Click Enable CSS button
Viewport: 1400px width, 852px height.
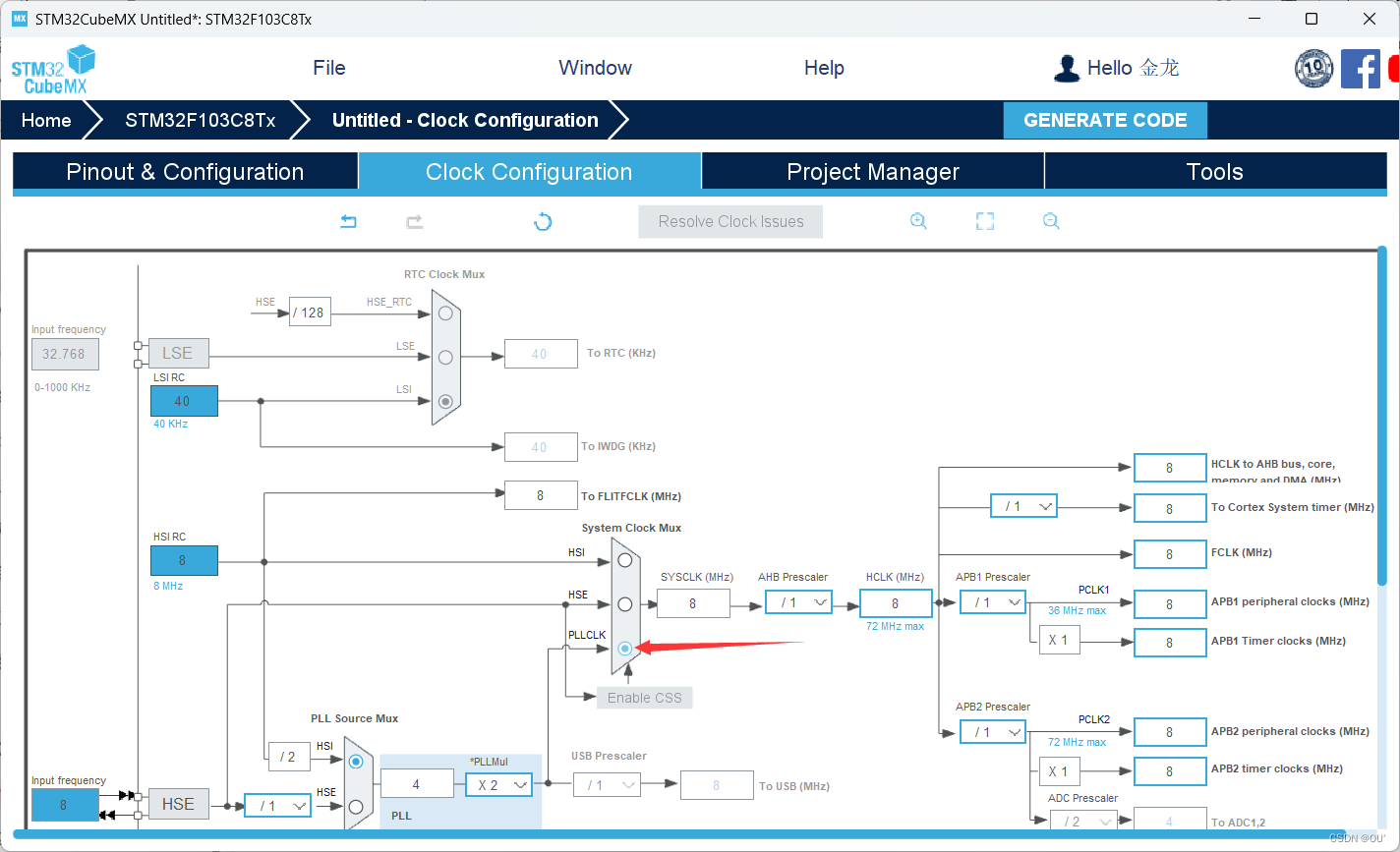pyautogui.click(x=644, y=698)
